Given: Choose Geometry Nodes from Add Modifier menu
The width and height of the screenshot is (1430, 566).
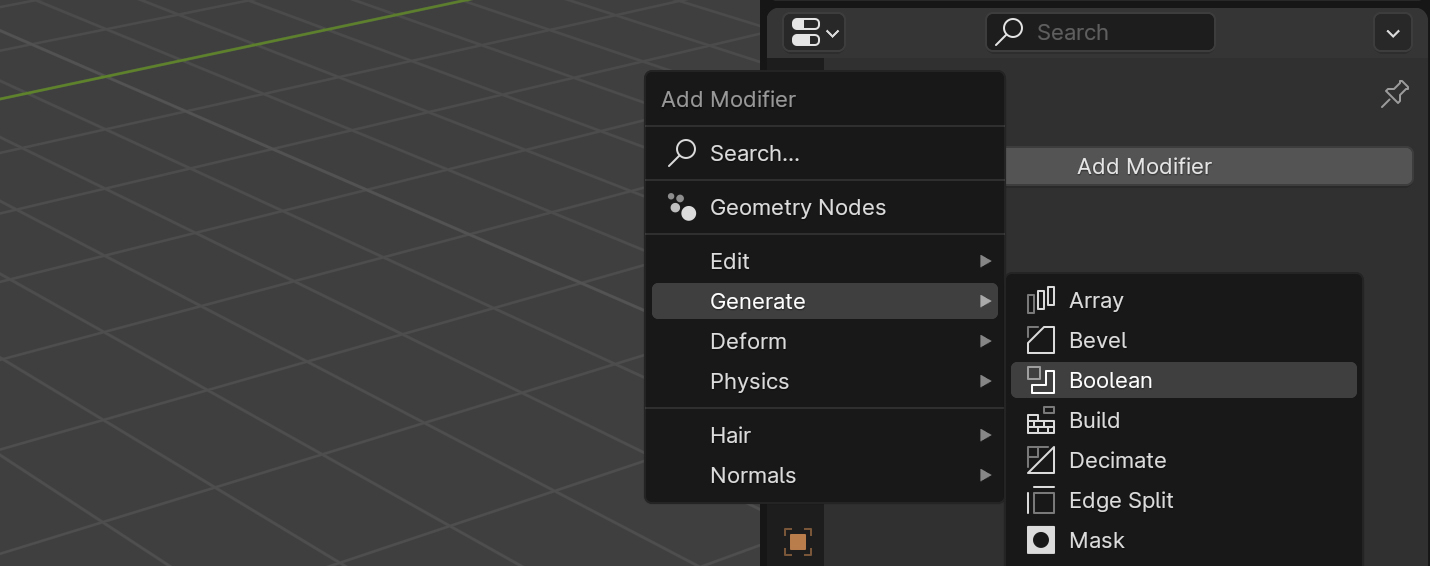Looking at the screenshot, I should click(825, 207).
